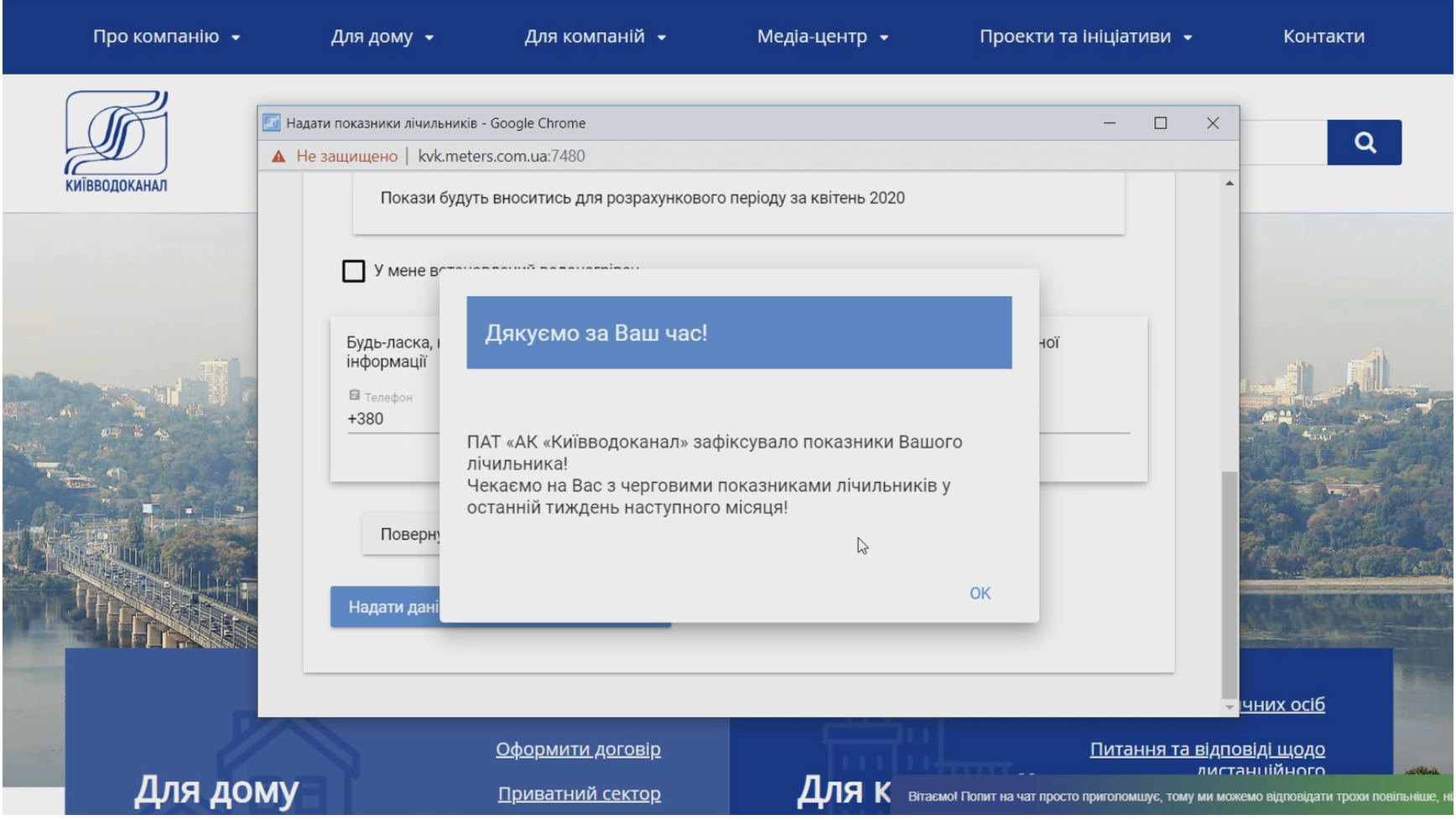This screenshot has height=820, width=1456.
Task: Open the Оформити договір link
Action: pos(578,750)
